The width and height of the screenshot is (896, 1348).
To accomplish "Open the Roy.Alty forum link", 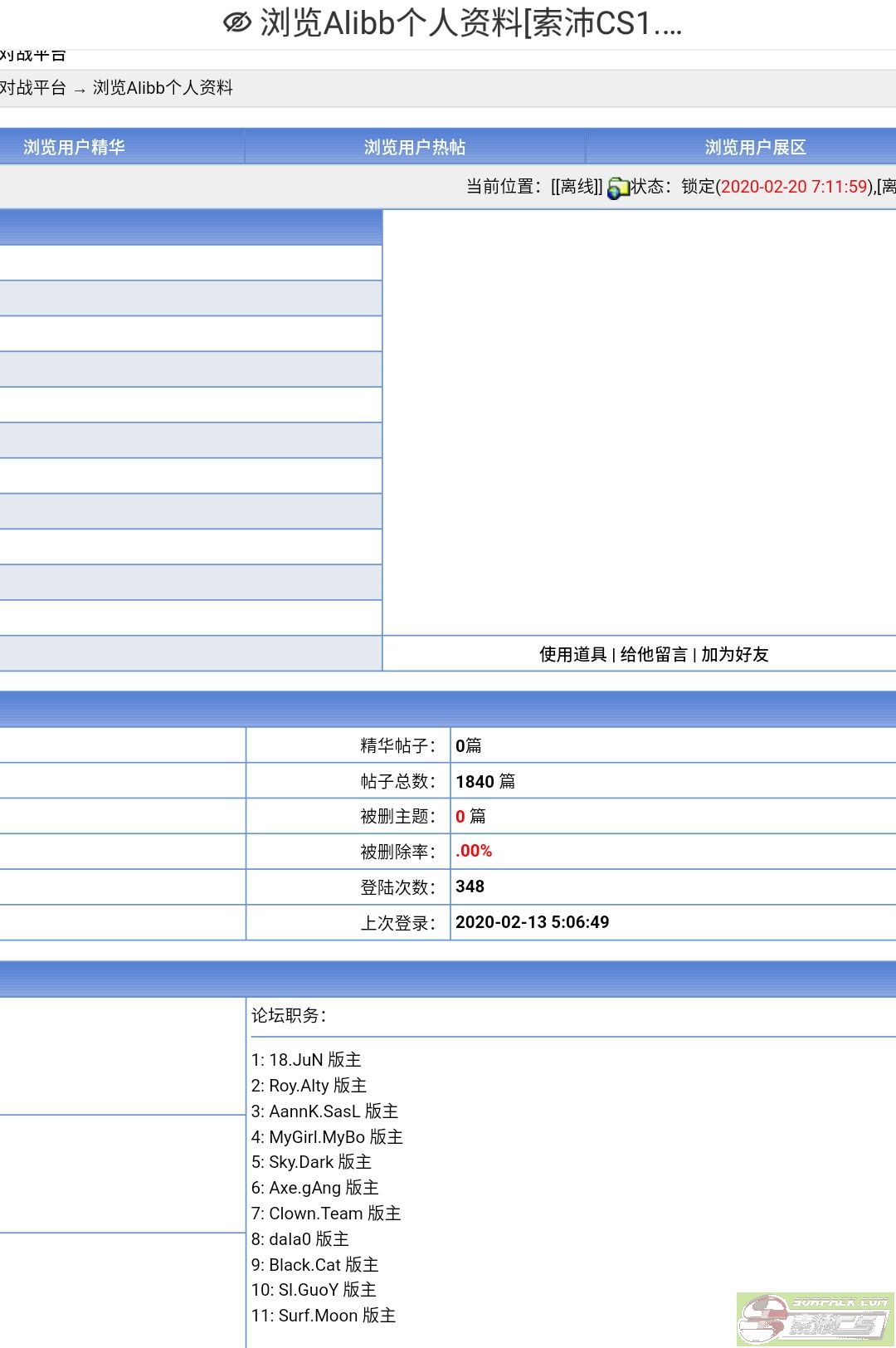I will coord(299,1086).
